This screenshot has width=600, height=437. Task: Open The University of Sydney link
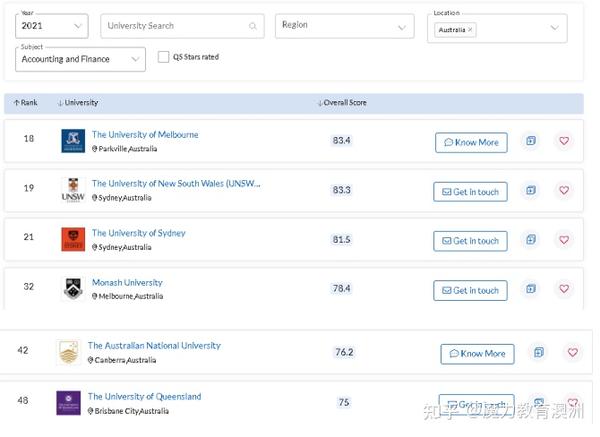(x=139, y=233)
